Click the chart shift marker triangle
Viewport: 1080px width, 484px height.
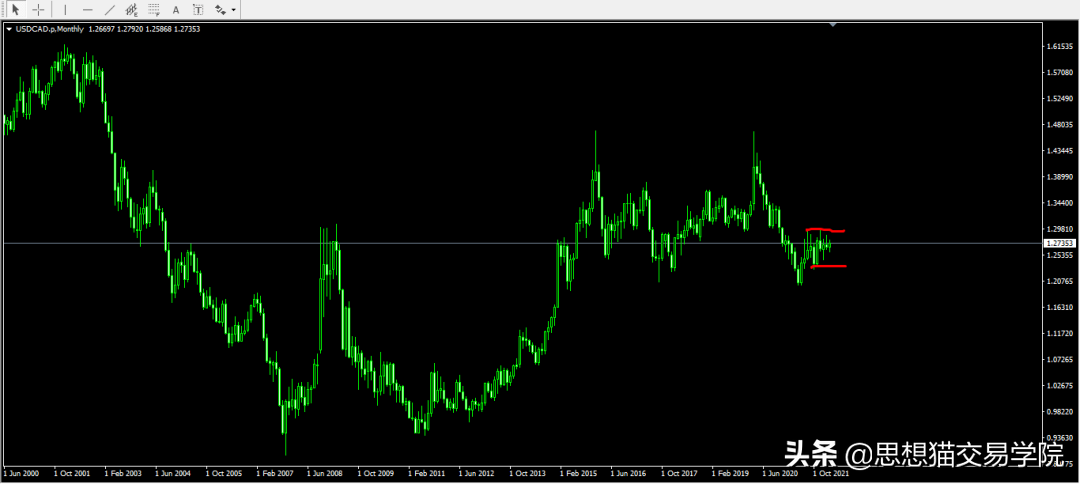click(x=833, y=25)
